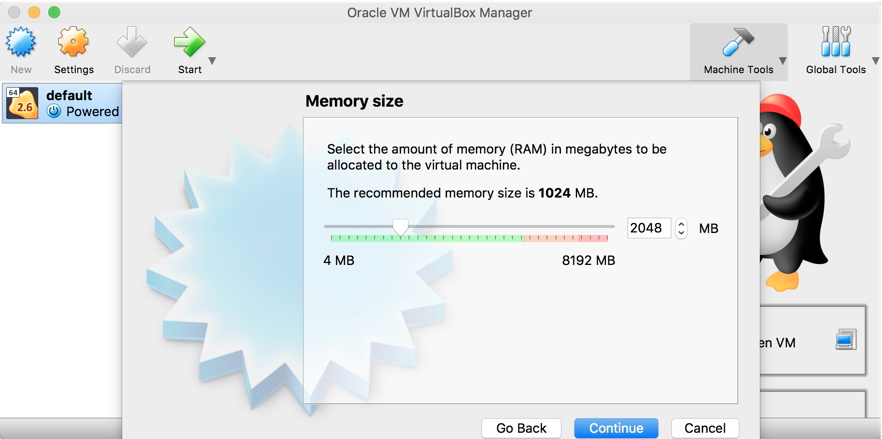Click the memory size stepper arrows

tap(681, 229)
